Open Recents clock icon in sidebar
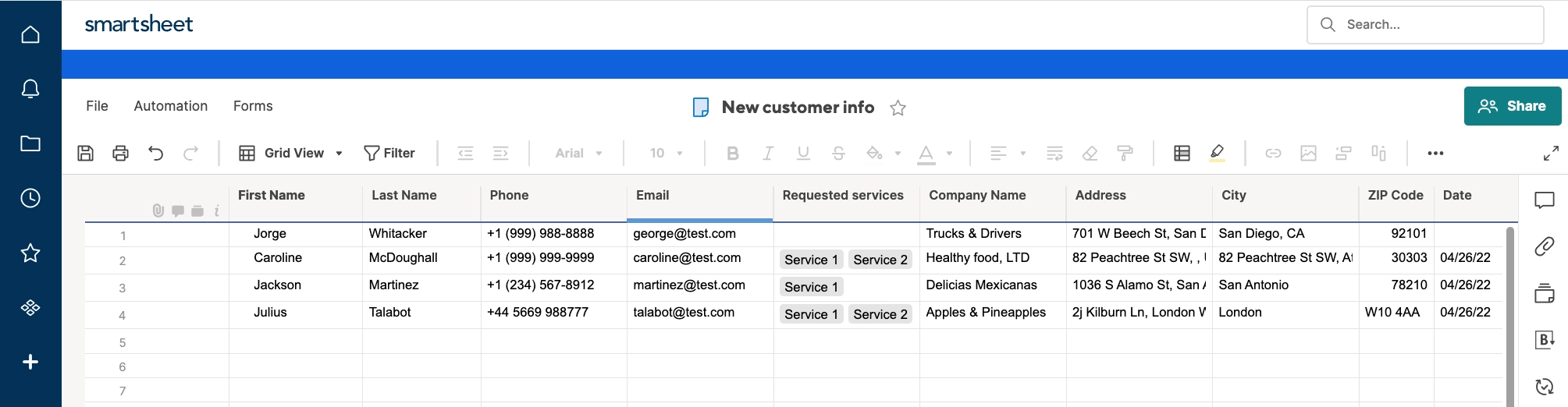 30,198
